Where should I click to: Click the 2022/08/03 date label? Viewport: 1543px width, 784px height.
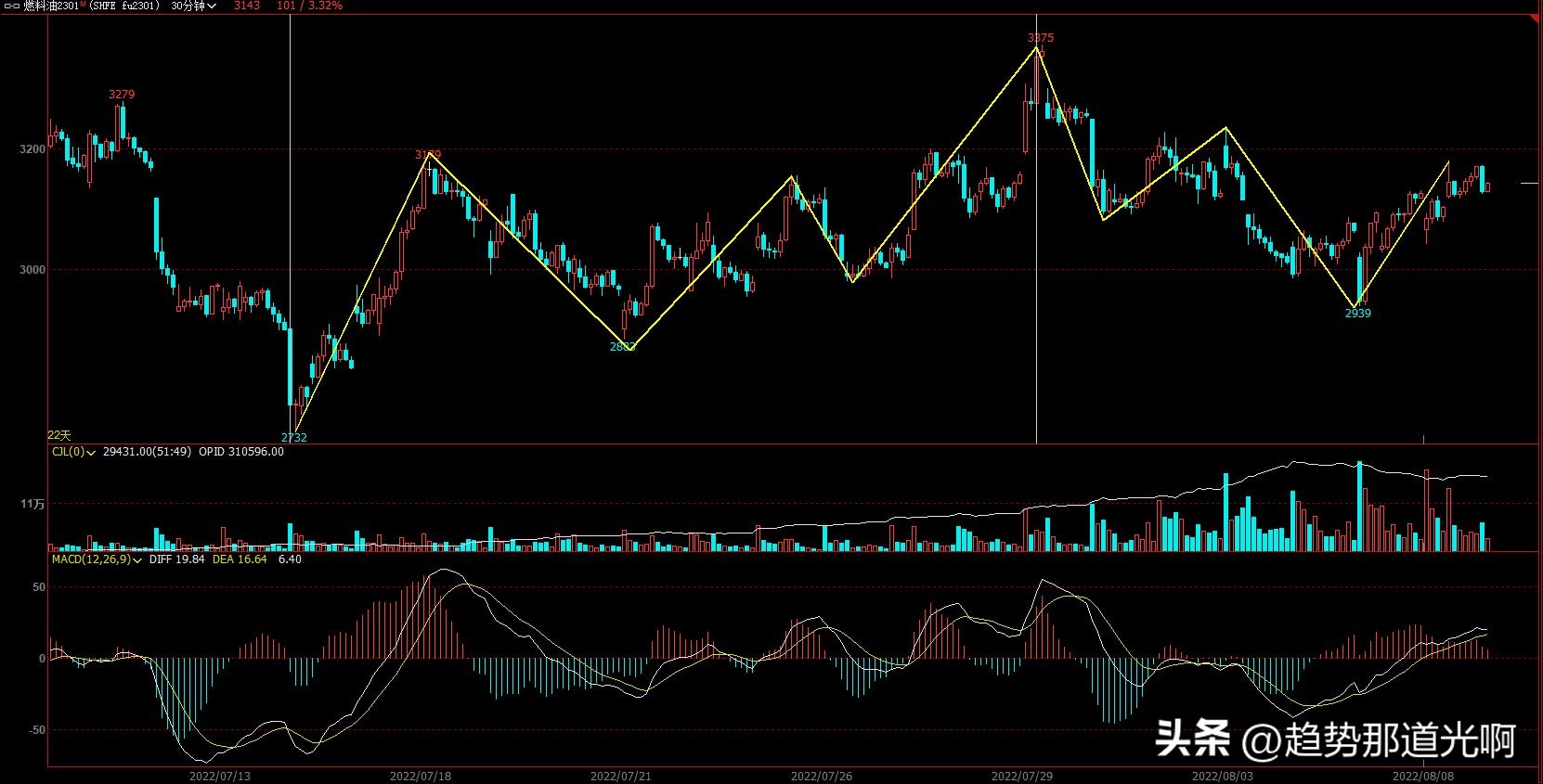click(x=1223, y=776)
